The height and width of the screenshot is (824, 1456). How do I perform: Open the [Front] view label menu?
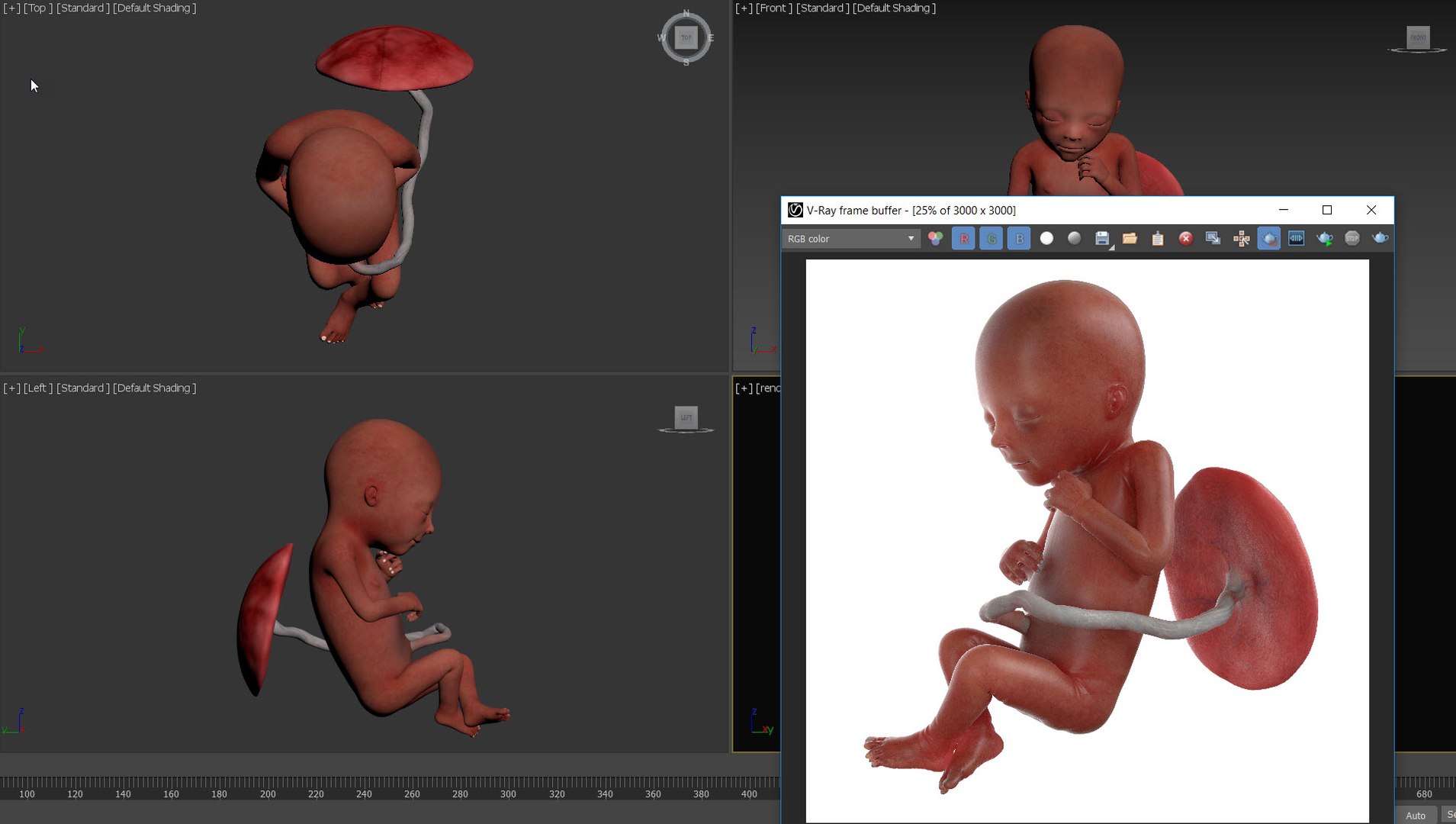tap(774, 8)
